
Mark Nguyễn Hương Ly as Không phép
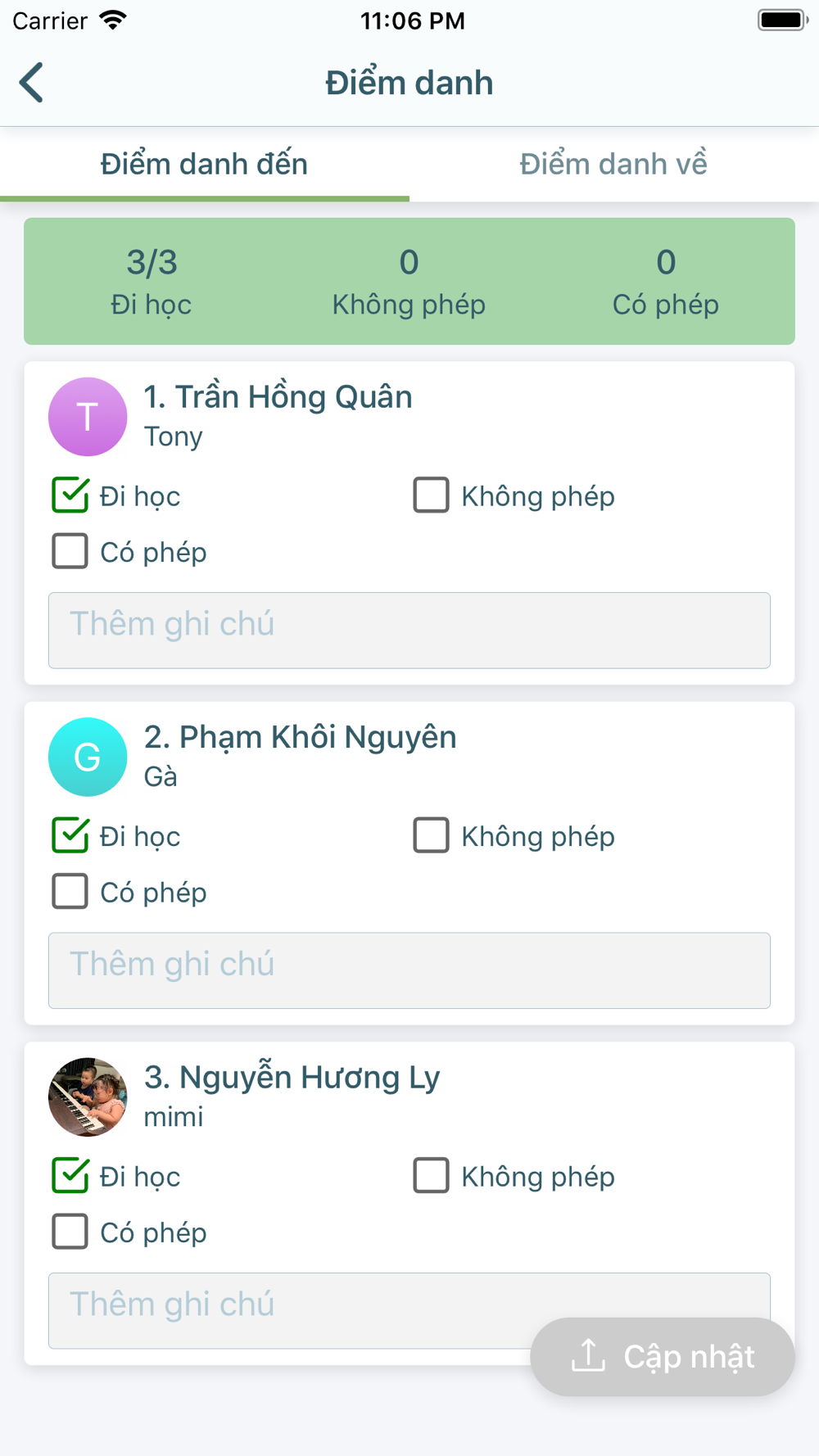(x=432, y=1176)
